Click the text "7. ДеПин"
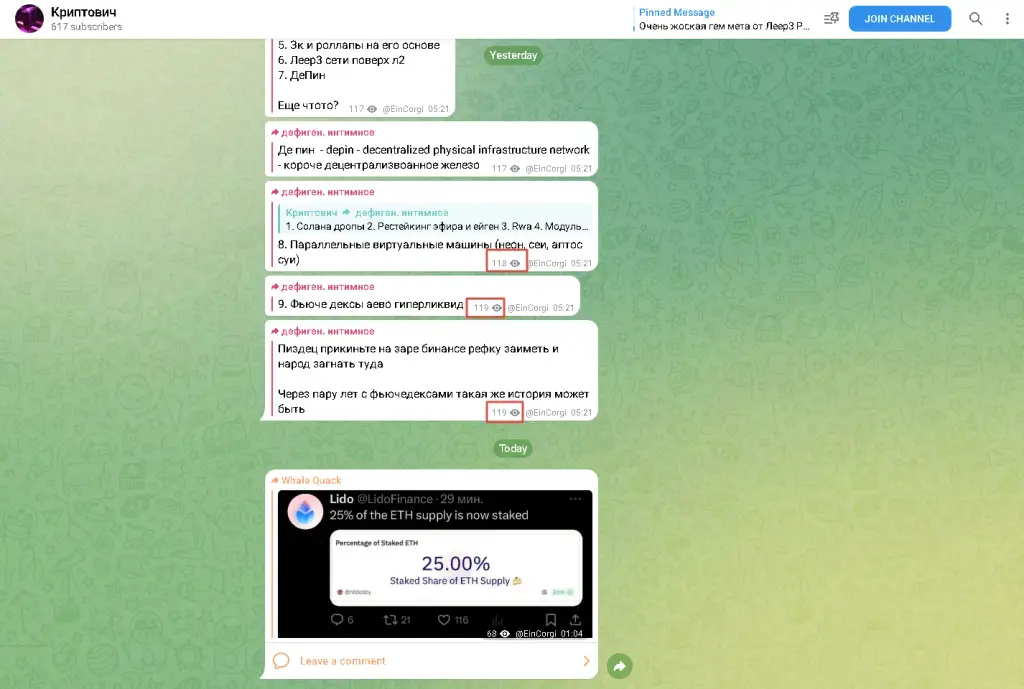The height and width of the screenshot is (689, 1024). (301, 75)
